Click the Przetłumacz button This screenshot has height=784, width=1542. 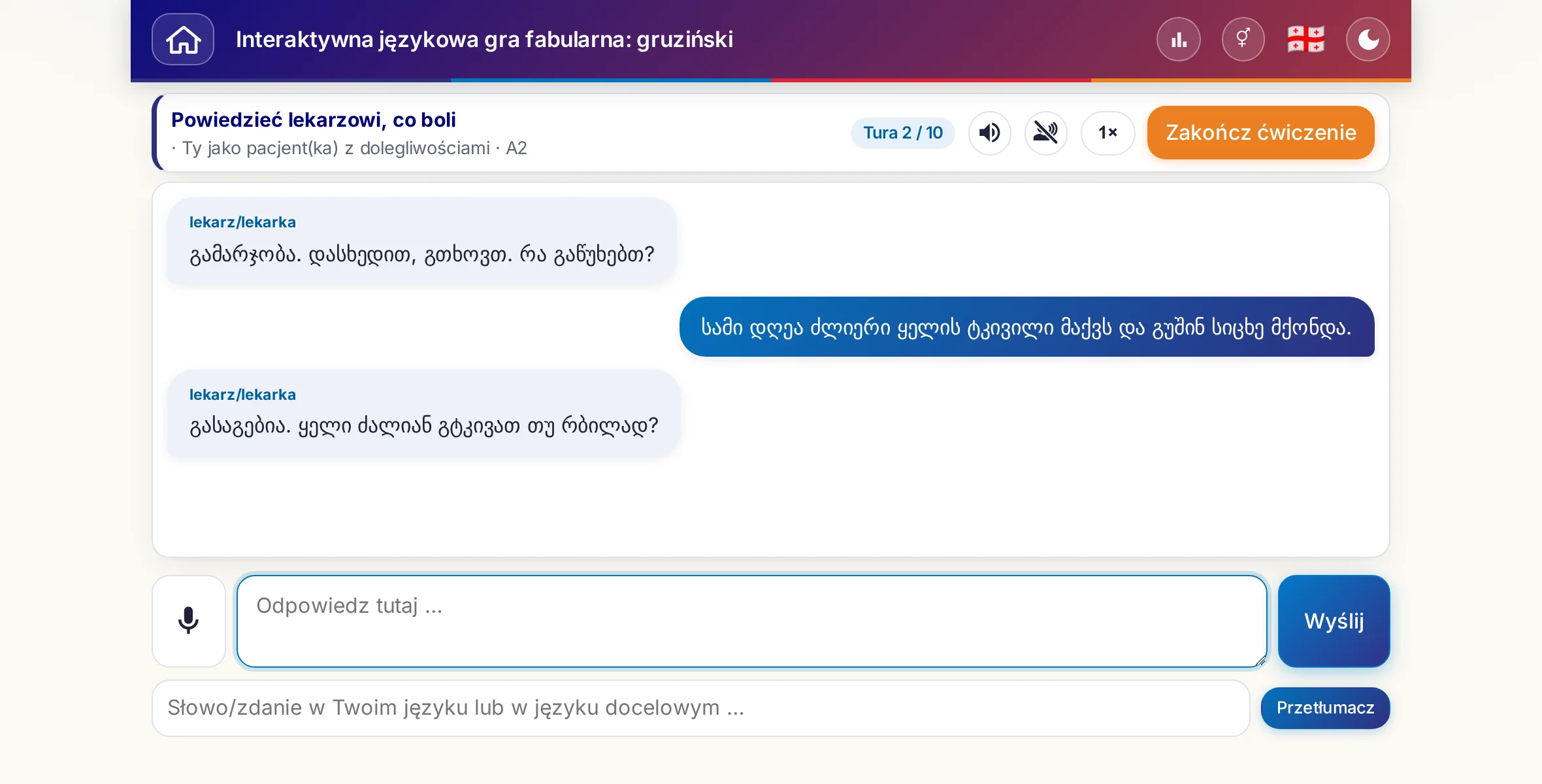point(1325,708)
